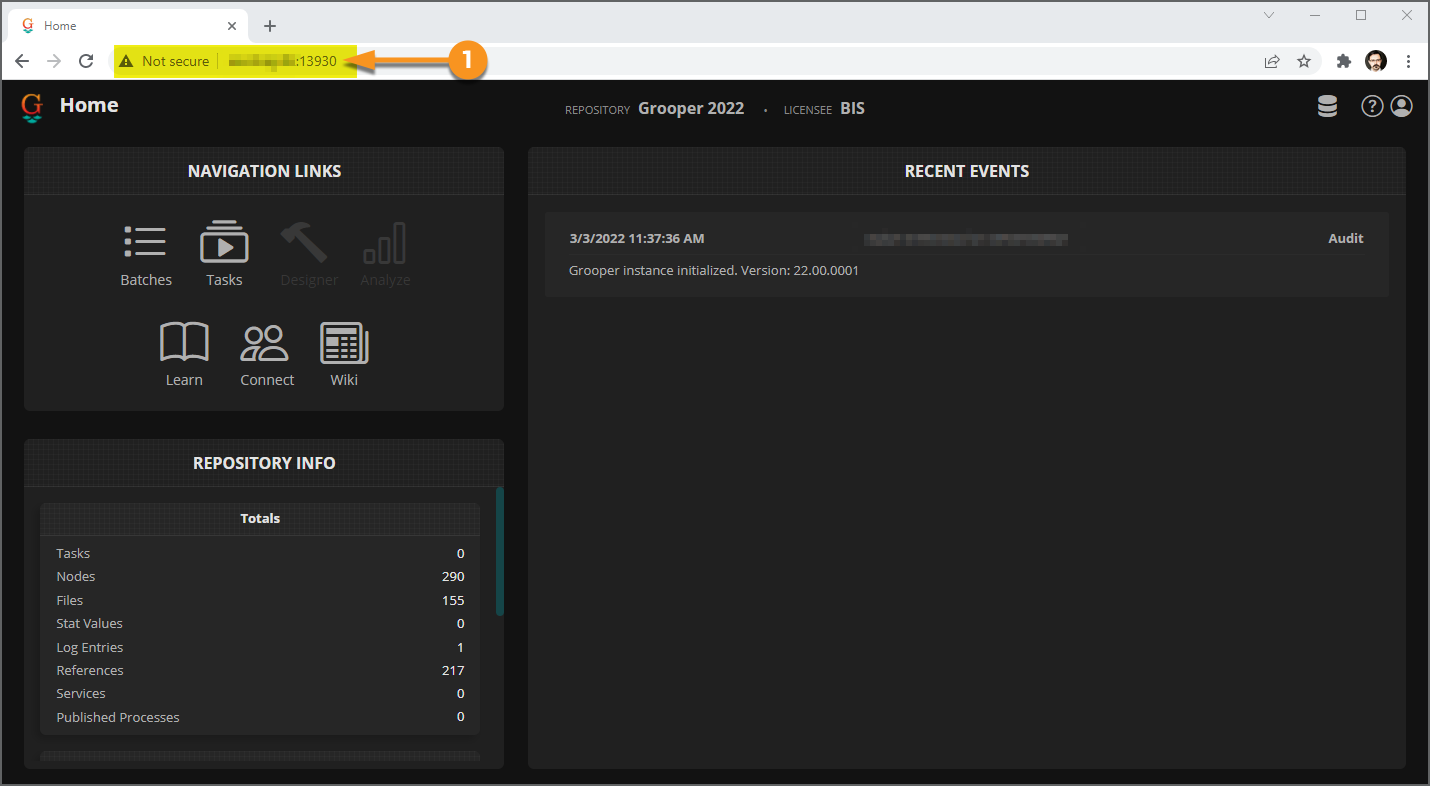Select the Home browser tab
The image size is (1430, 786).
tap(130, 26)
